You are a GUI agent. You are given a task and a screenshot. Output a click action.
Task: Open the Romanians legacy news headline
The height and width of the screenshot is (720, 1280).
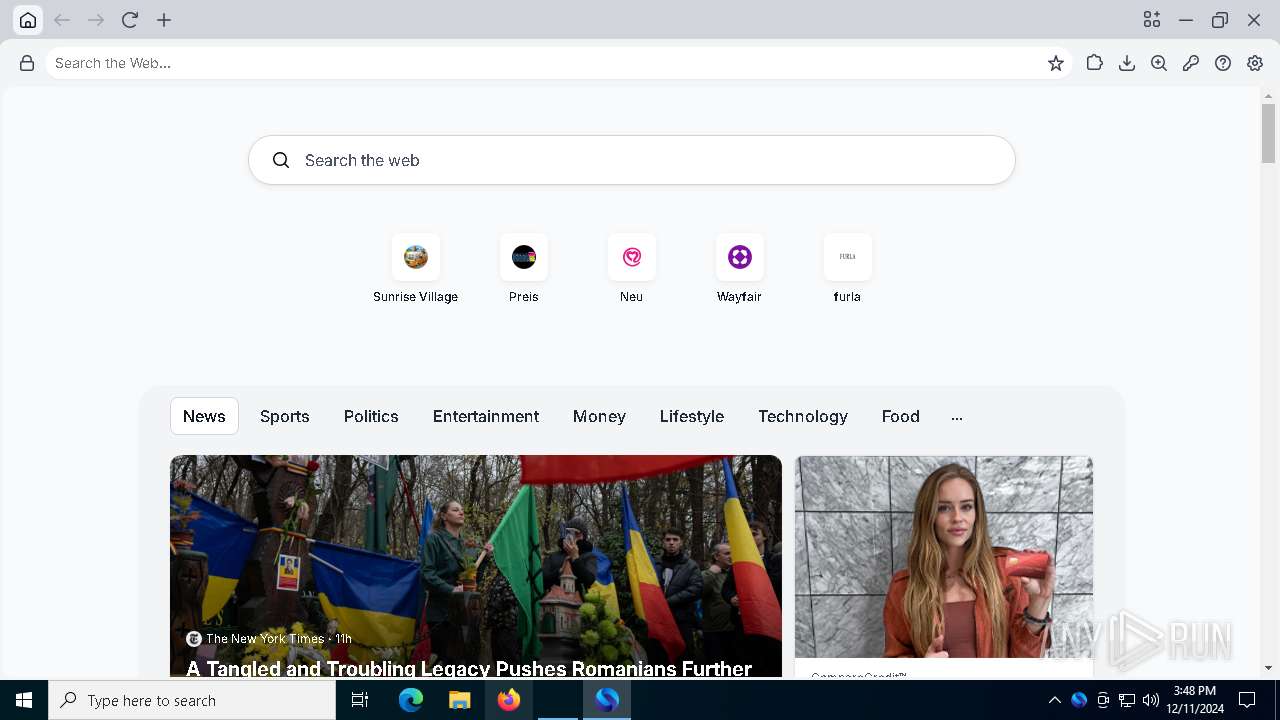pos(469,668)
